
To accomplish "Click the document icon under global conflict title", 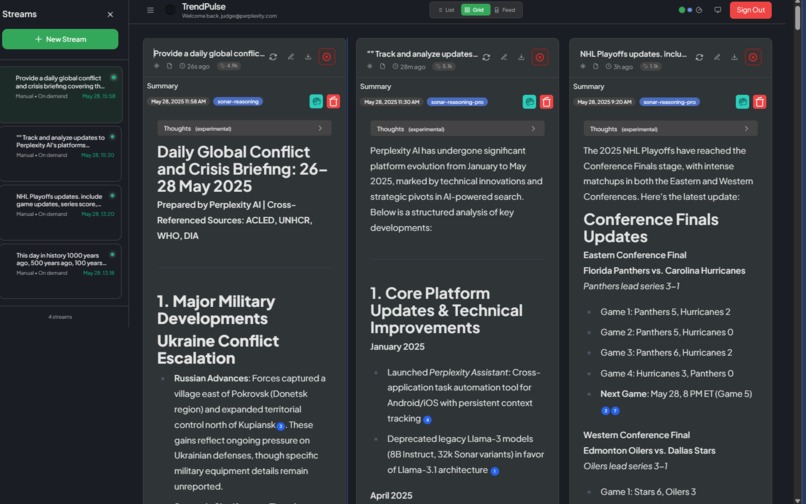I will tap(169, 66).
